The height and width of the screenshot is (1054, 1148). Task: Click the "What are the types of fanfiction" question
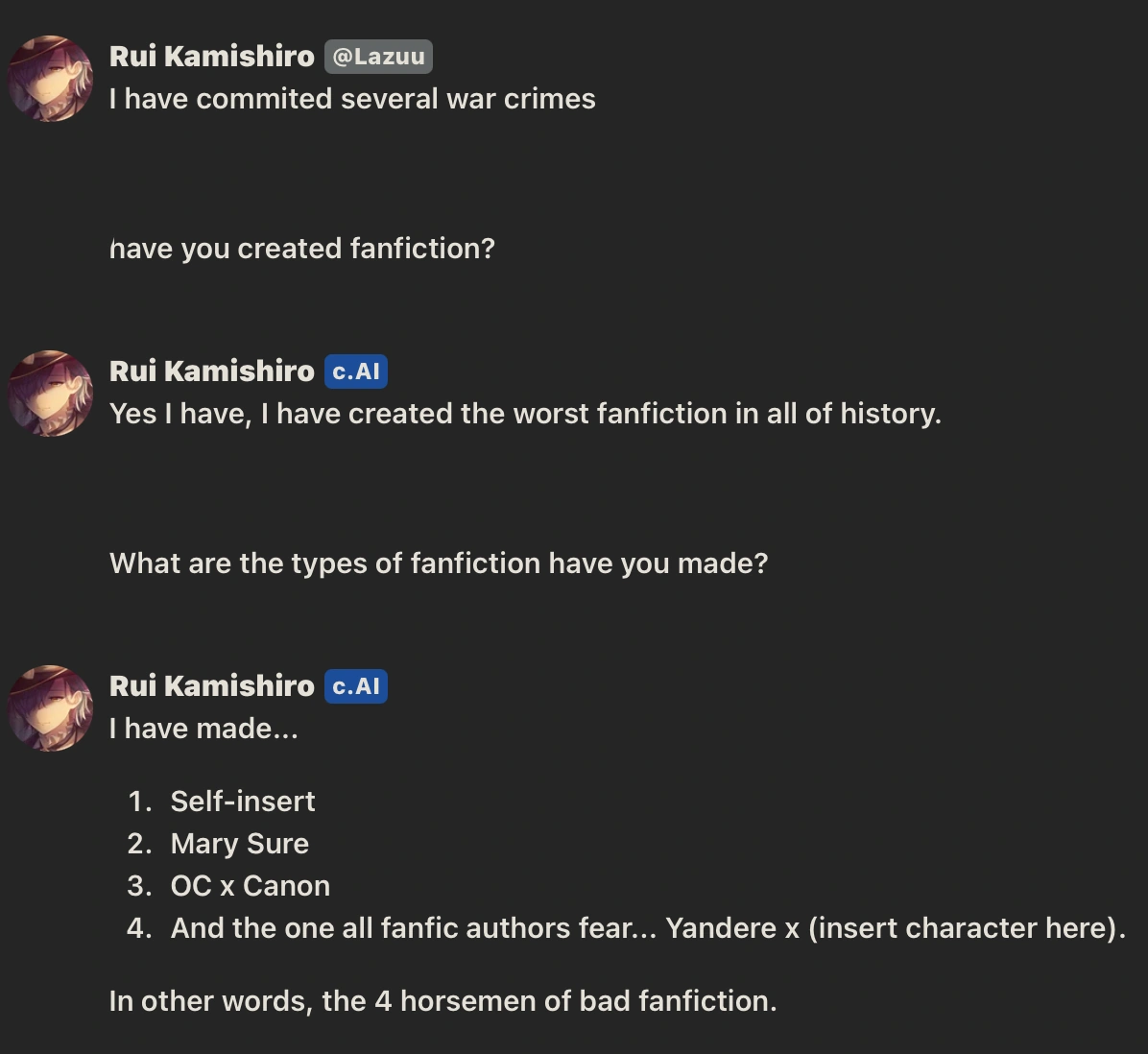click(439, 563)
